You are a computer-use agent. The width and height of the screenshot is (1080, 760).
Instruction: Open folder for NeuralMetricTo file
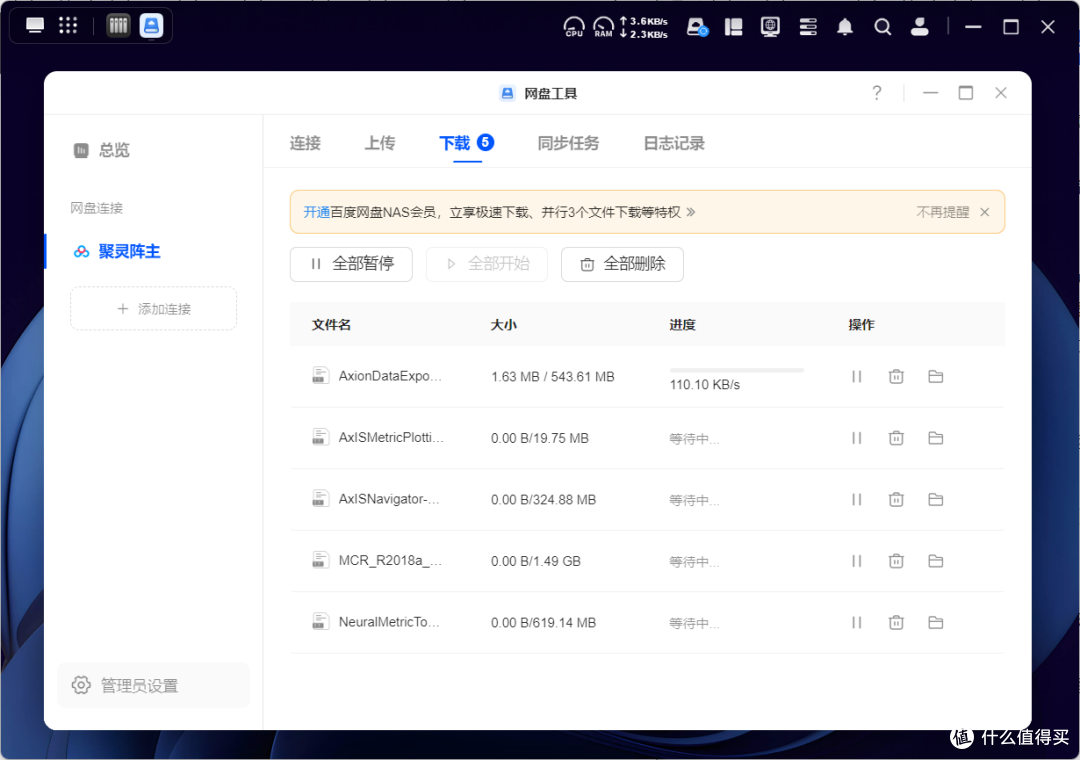pos(935,623)
